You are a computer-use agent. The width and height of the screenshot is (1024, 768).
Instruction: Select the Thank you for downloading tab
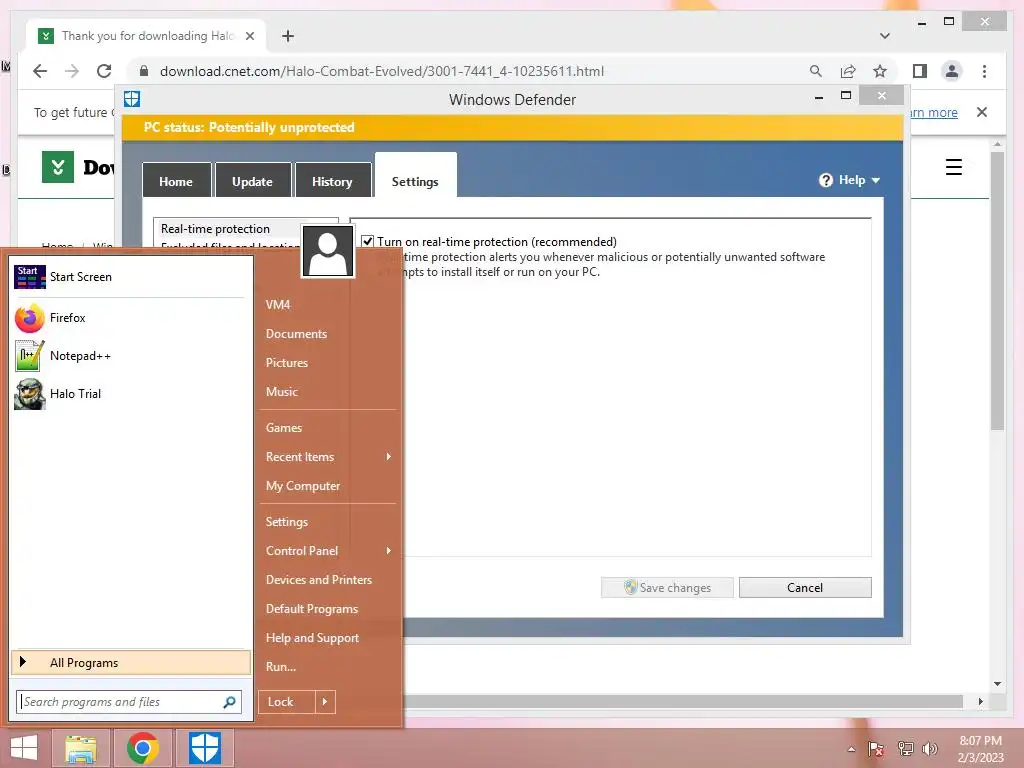[x=147, y=36]
